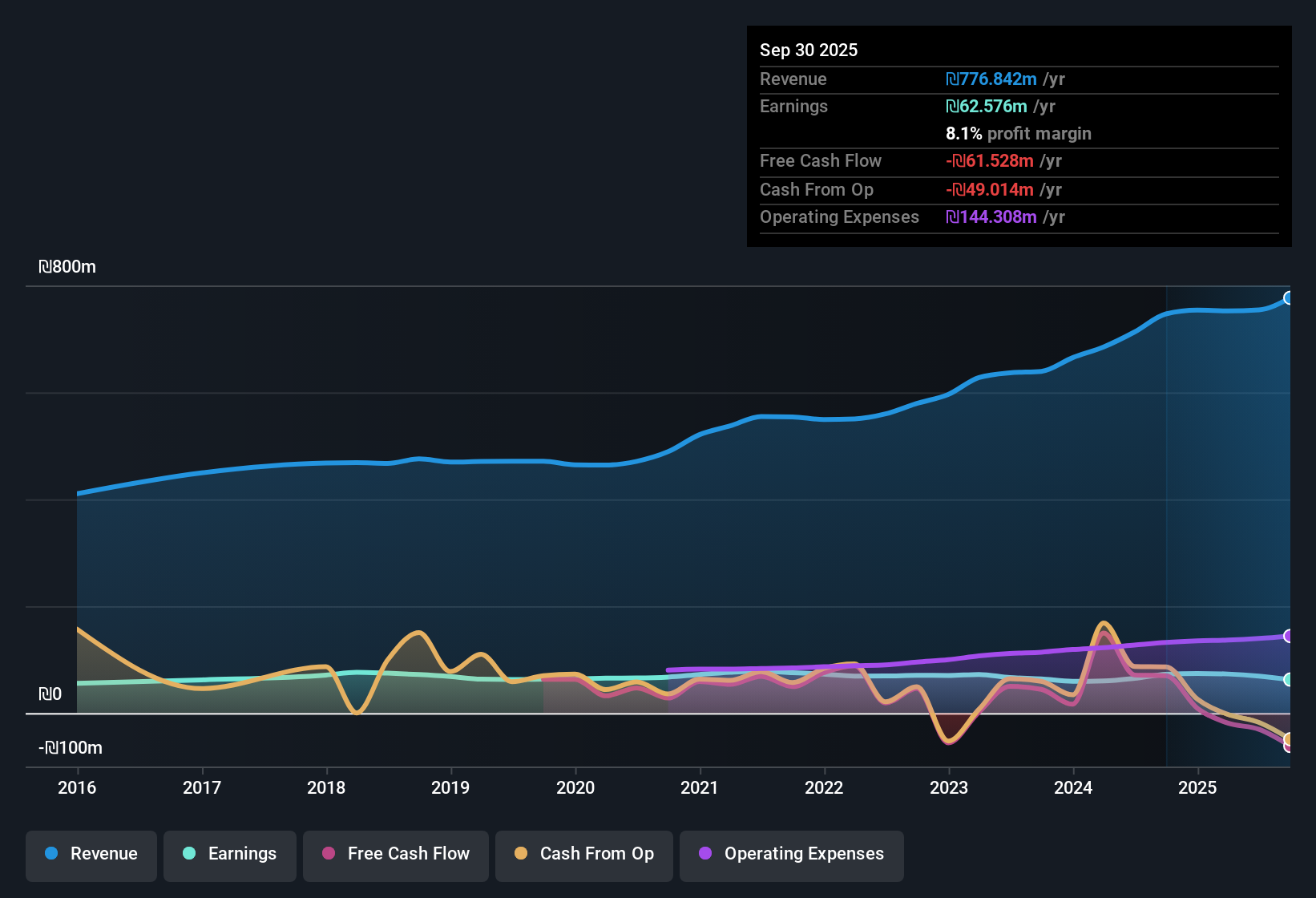Click the blue Revenue legend dot
The image size is (1316, 898).
click(x=51, y=854)
